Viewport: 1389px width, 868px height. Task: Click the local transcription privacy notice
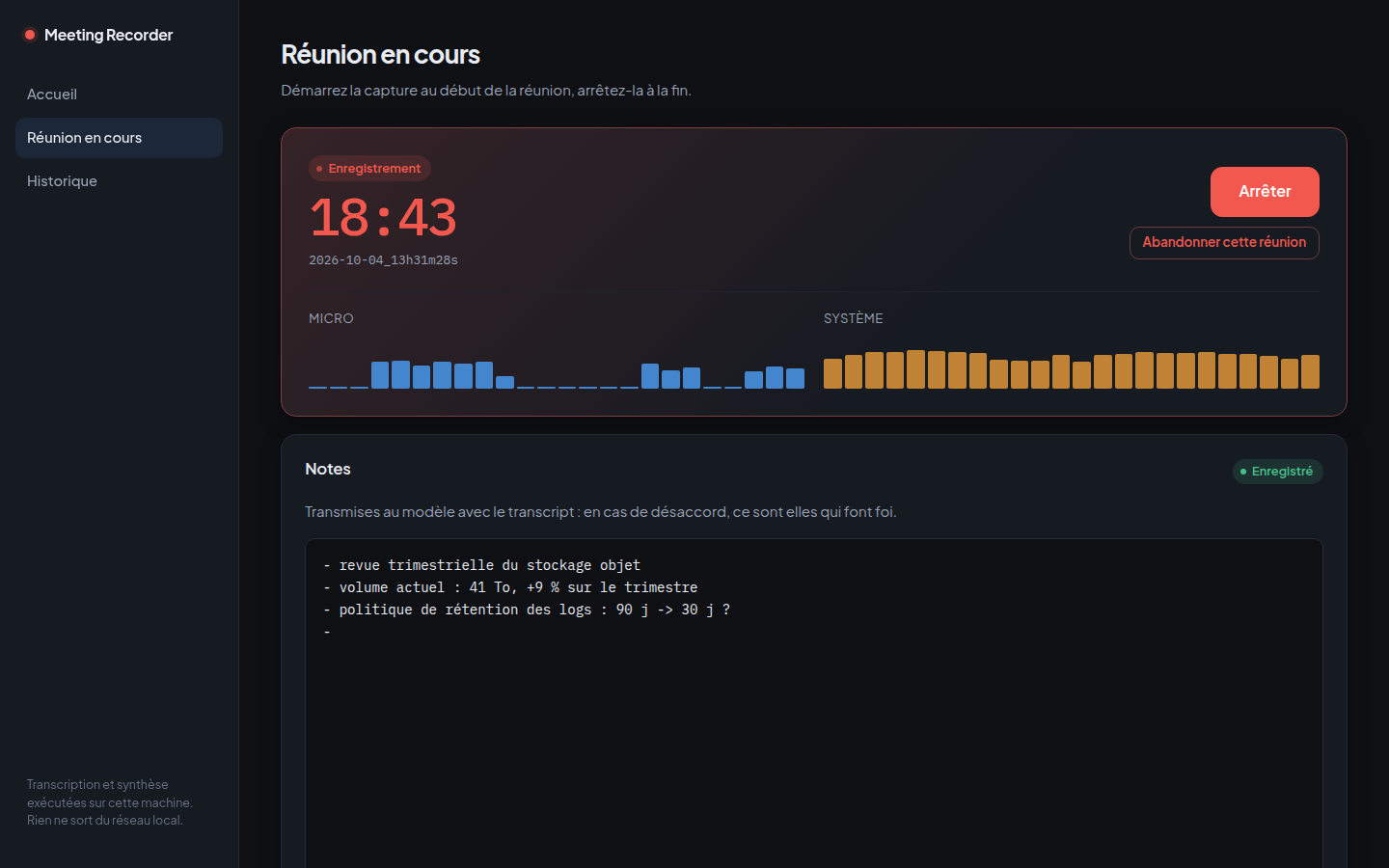[x=110, y=802]
